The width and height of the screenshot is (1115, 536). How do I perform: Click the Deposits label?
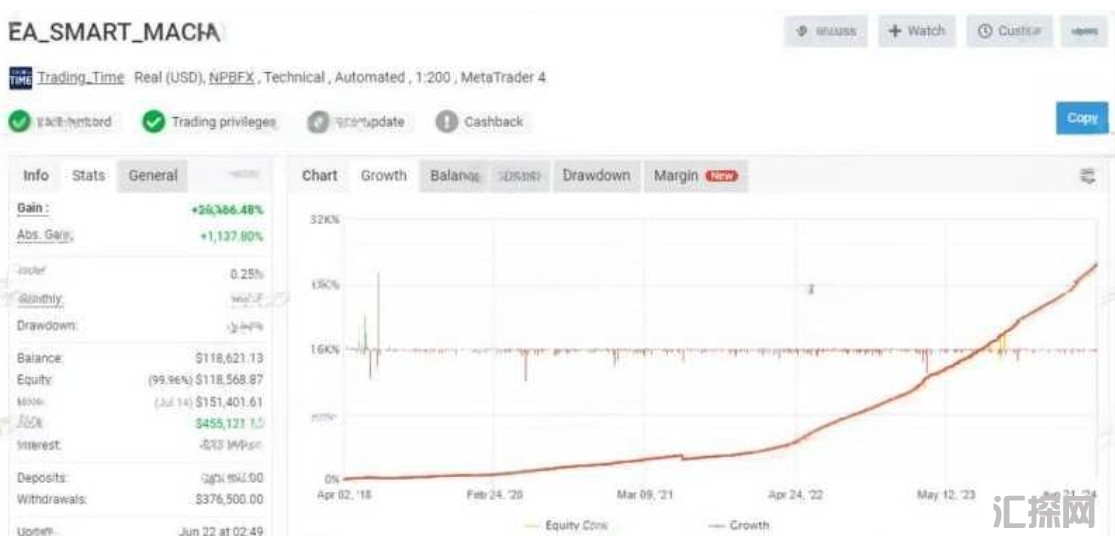(x=42, y=478)
